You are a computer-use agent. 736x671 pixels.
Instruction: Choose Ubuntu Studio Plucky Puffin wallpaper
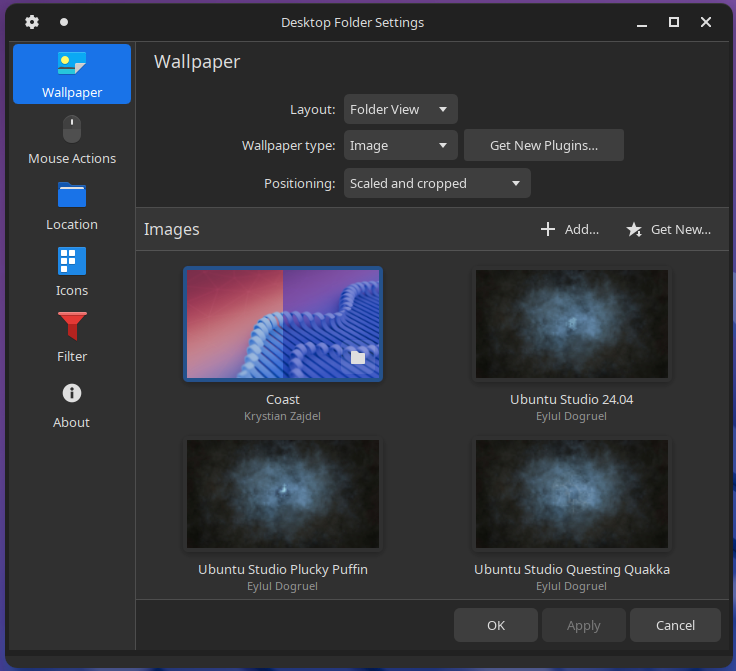pos(283,494)
